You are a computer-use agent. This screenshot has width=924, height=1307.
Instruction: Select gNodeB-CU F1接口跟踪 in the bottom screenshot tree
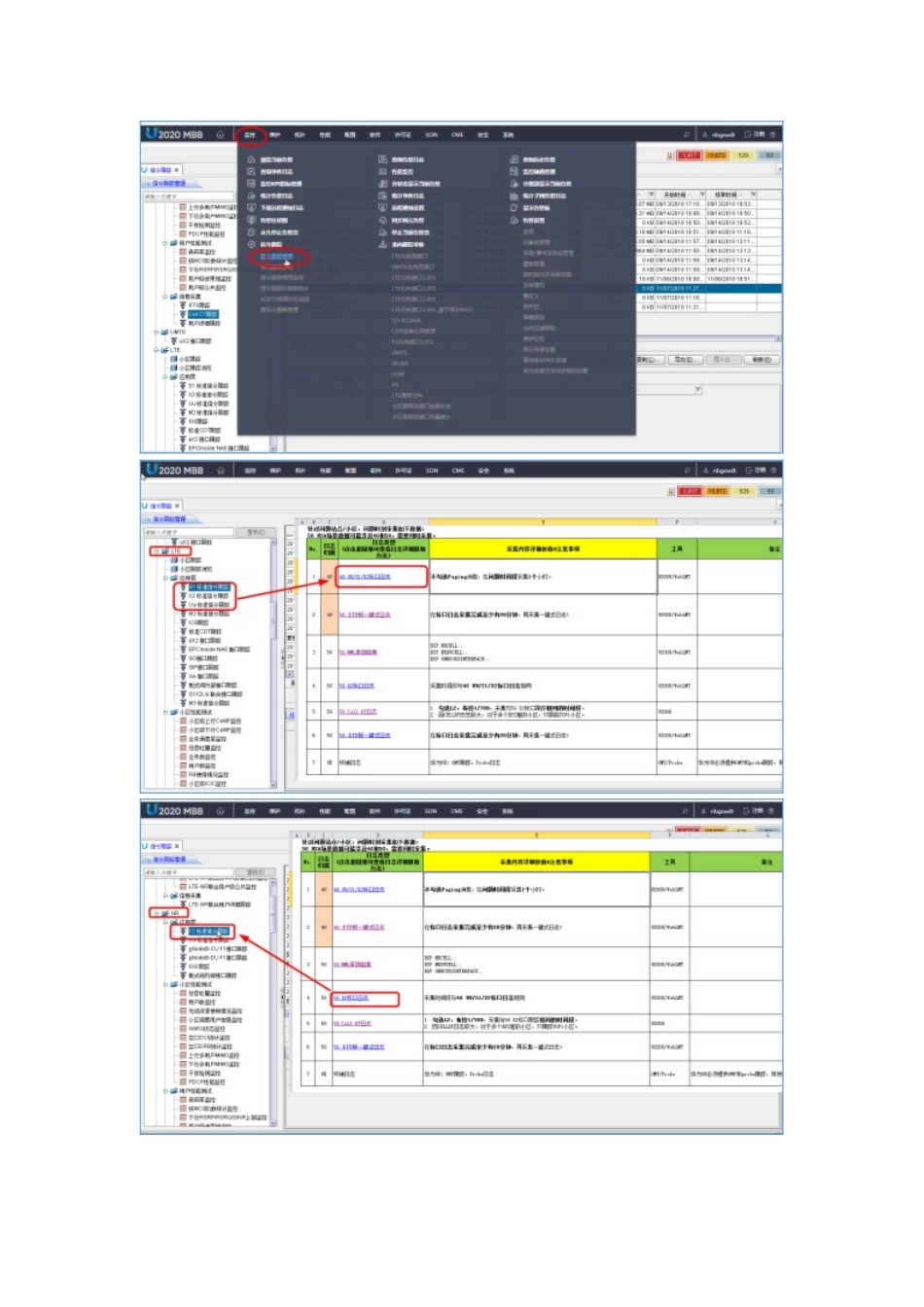point(217,949)
